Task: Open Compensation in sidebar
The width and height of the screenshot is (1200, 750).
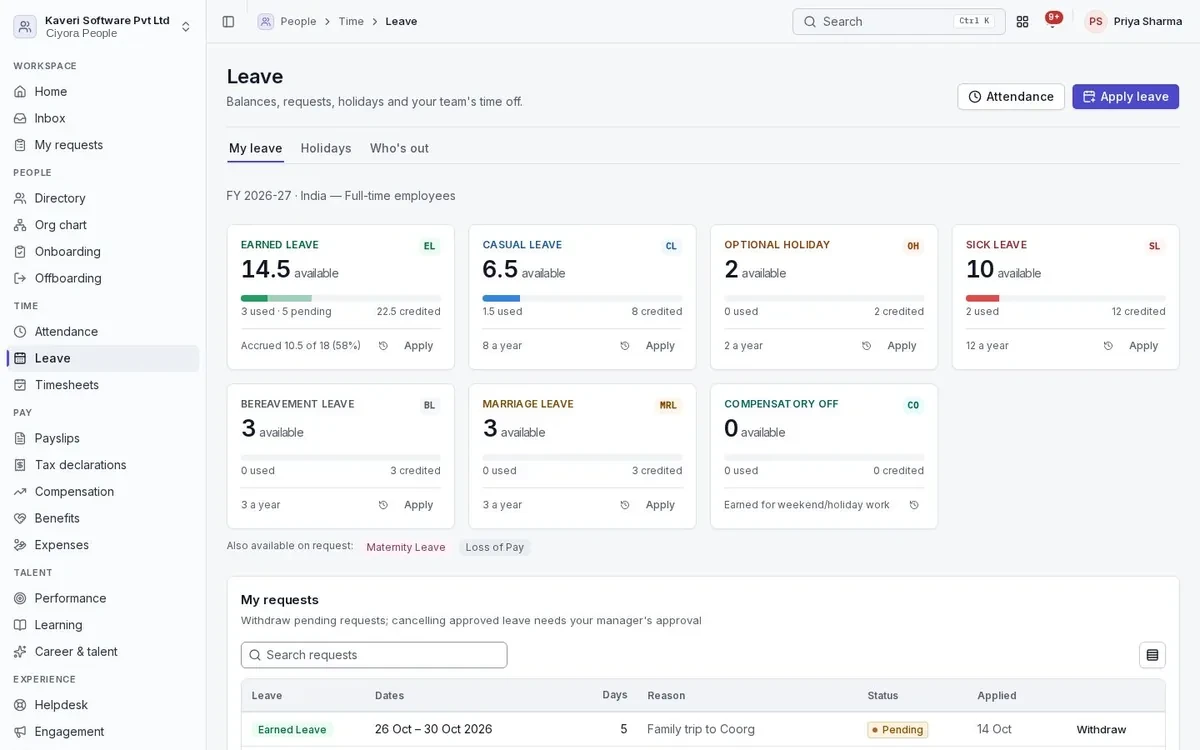Action: coord(102,492)
